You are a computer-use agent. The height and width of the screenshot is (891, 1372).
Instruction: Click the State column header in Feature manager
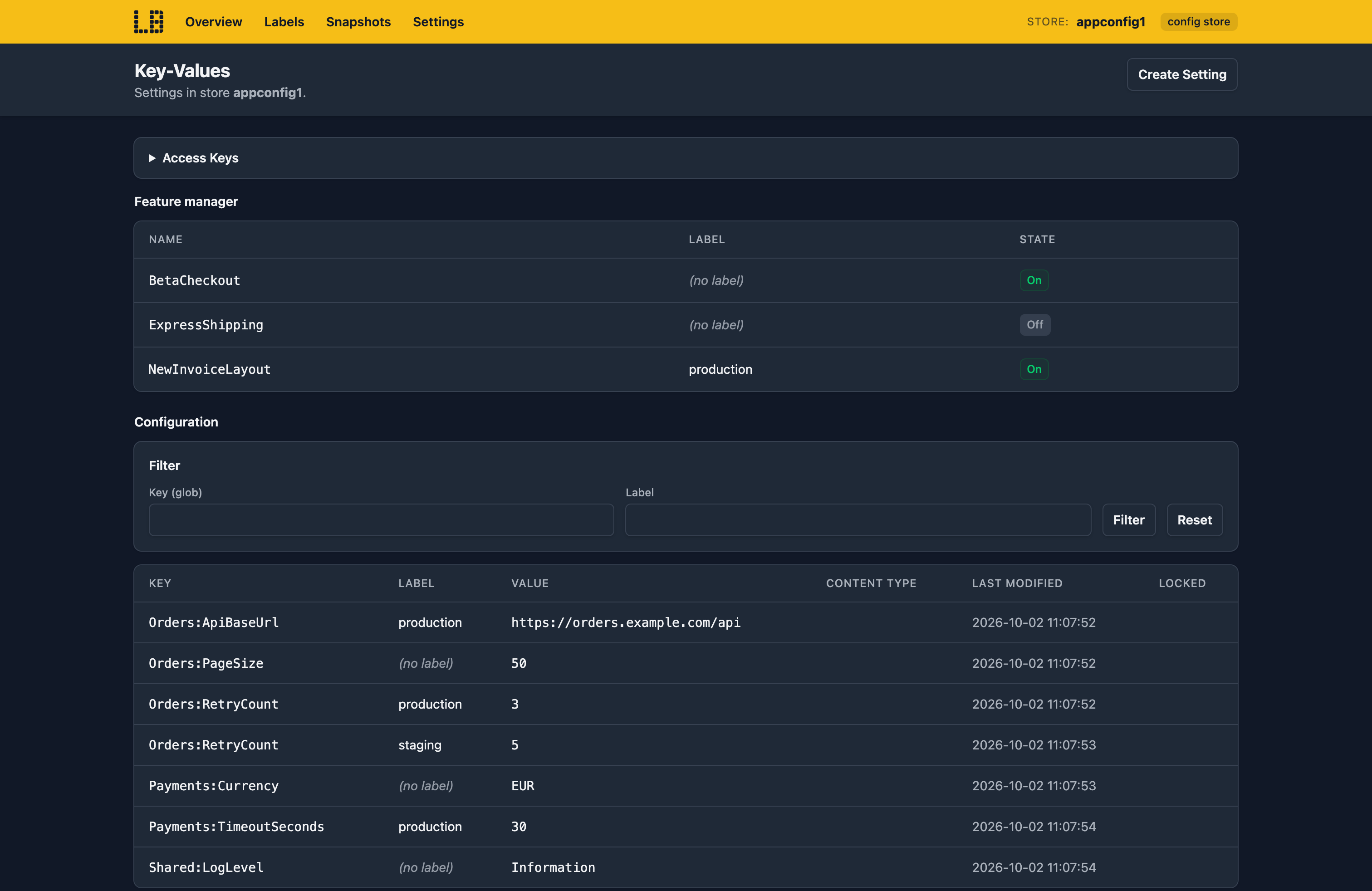1037,239
